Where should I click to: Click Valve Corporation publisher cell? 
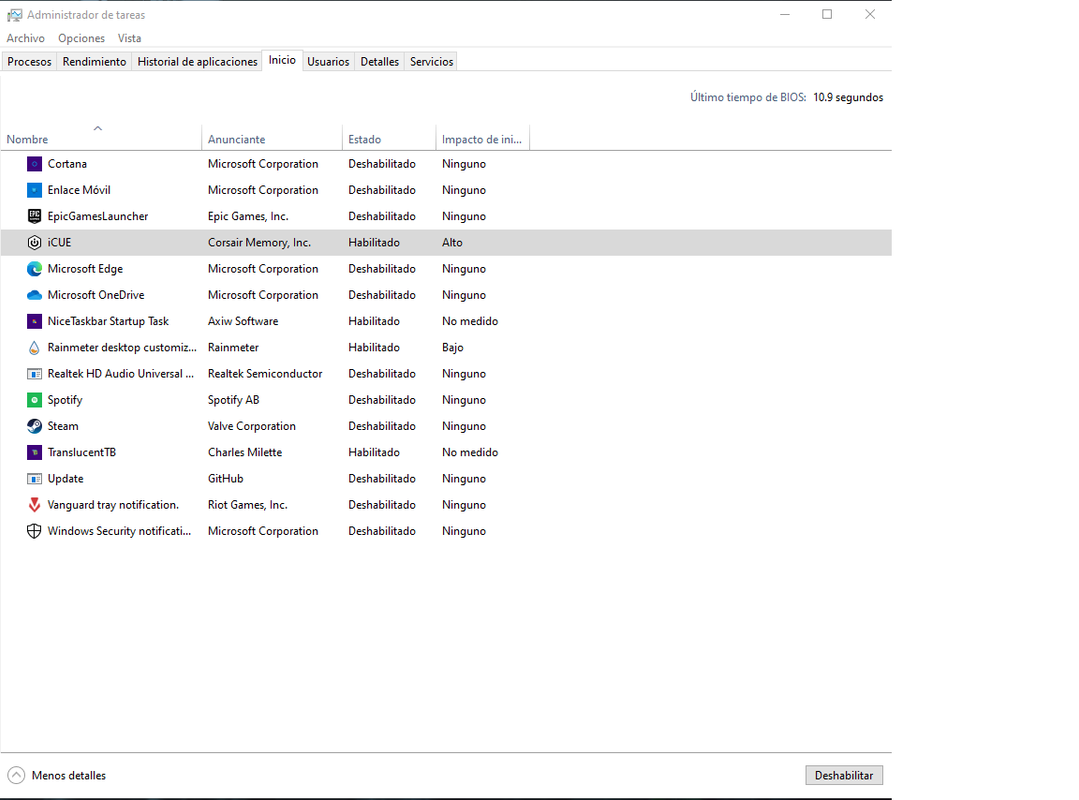click(x=252, y=426)
